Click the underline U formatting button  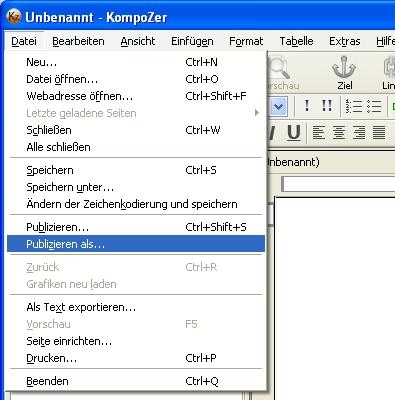[x=293, y=133]
